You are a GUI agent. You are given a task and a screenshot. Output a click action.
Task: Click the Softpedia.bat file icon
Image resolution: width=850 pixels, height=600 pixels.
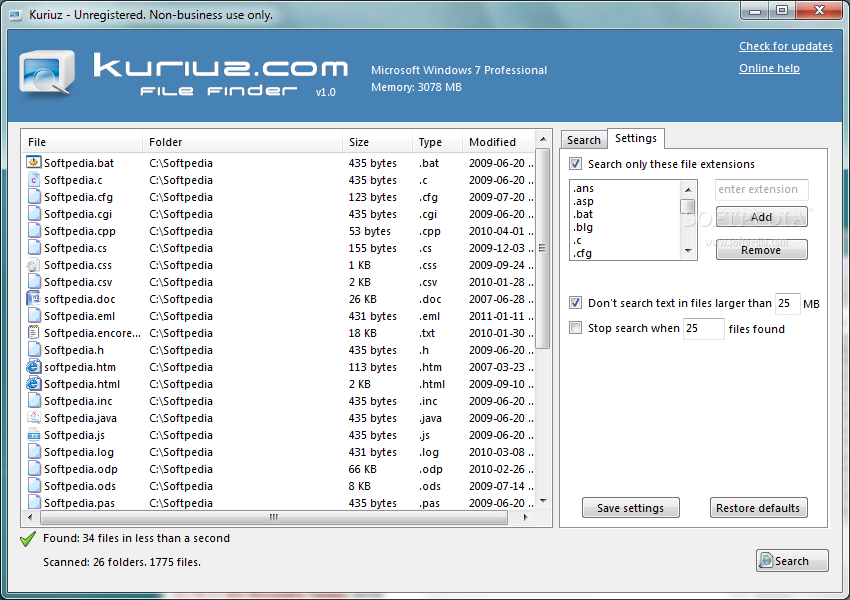pyautogui.click(x=34, y=162)
